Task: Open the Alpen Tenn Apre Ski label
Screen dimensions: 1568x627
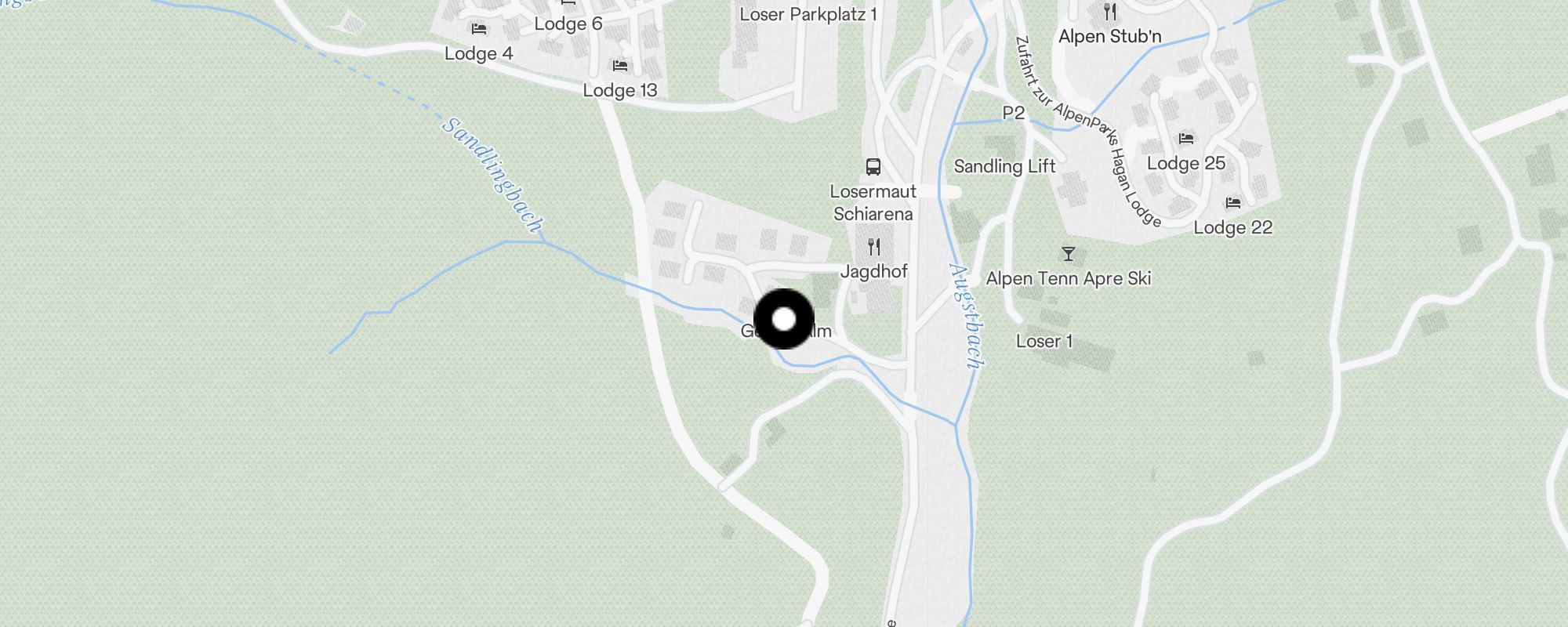Action: (x=1069, y=278)
